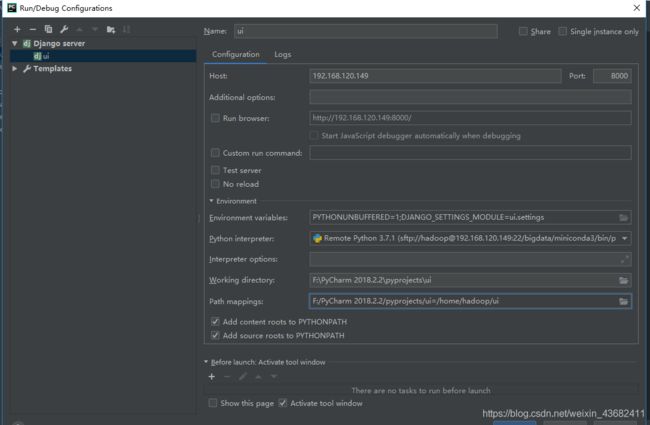Uncheck Add source roots to PYTHONPATH

pyautogui.click(x=215, y=335)
